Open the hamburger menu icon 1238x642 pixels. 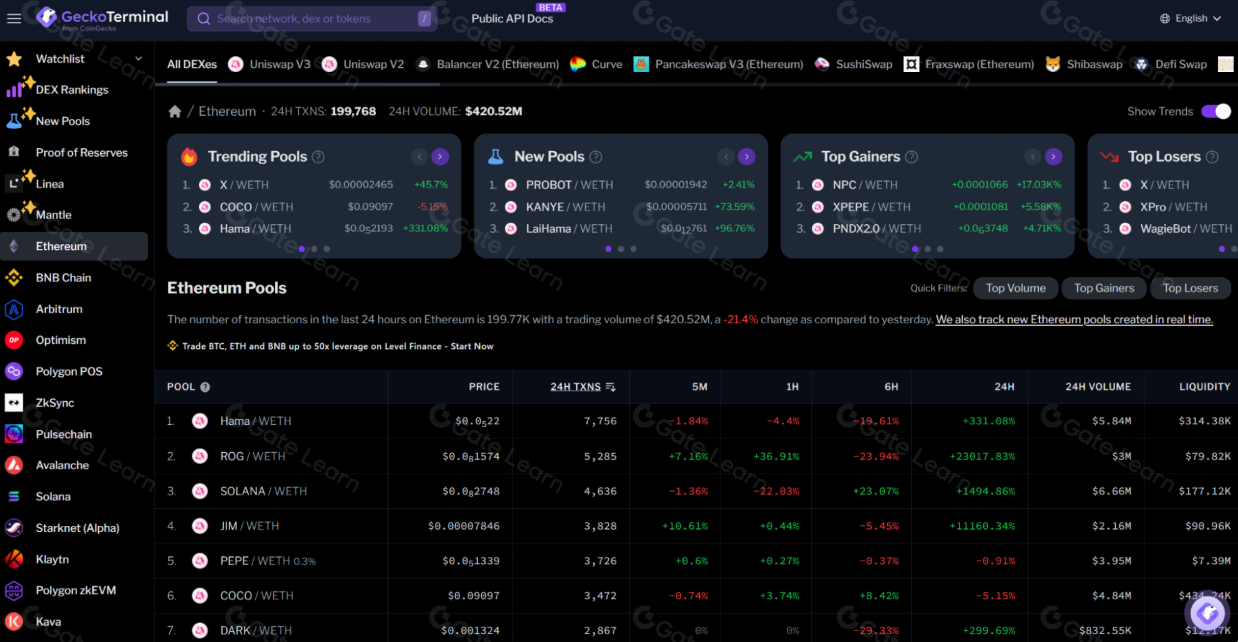point(14,18)
